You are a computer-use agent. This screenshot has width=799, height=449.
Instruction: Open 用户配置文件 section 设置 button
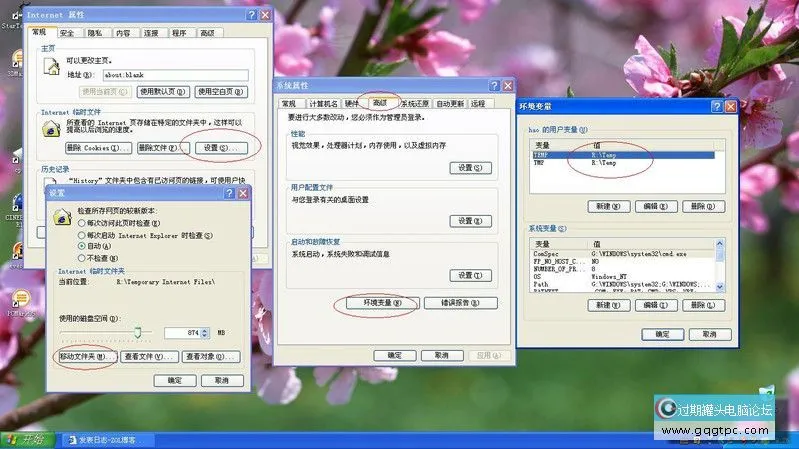click(470, 221)
